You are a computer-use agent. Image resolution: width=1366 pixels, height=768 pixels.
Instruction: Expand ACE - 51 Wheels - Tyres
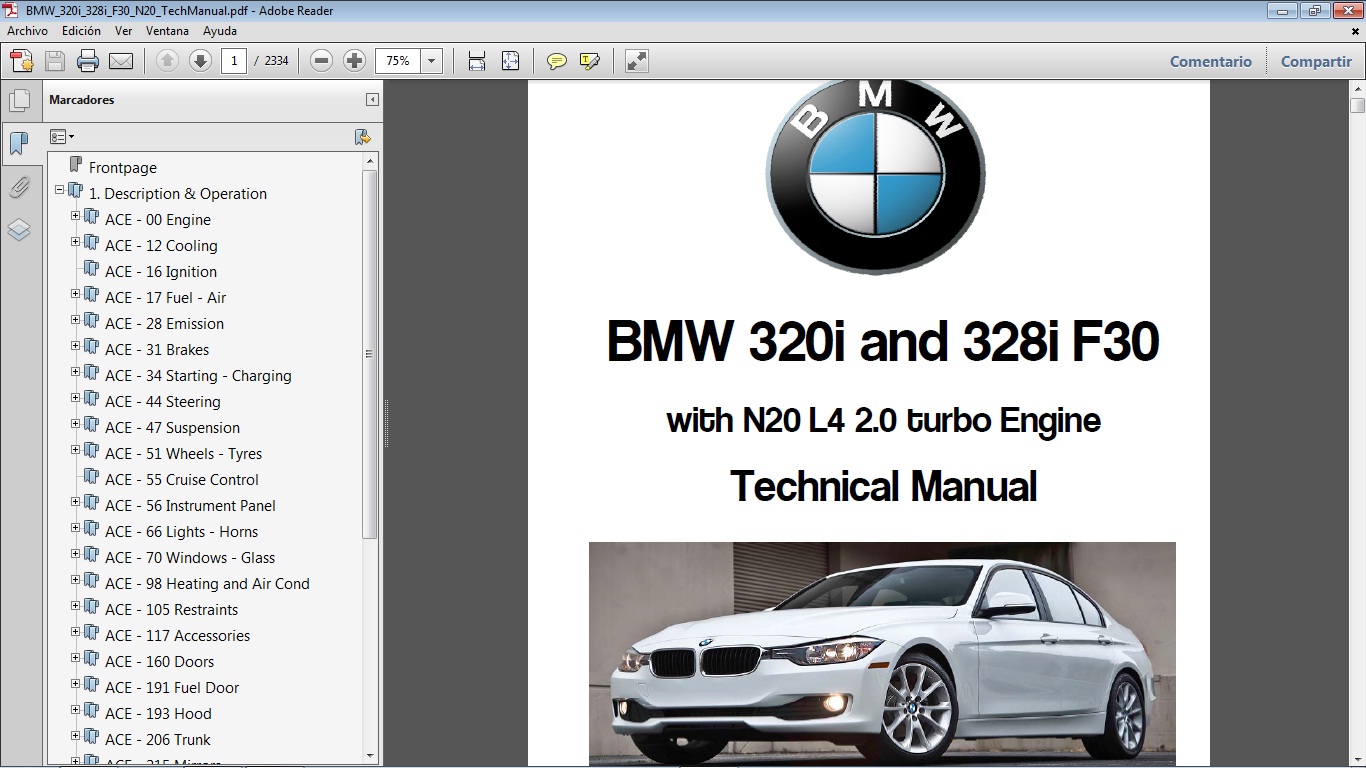tap(76, 449)
